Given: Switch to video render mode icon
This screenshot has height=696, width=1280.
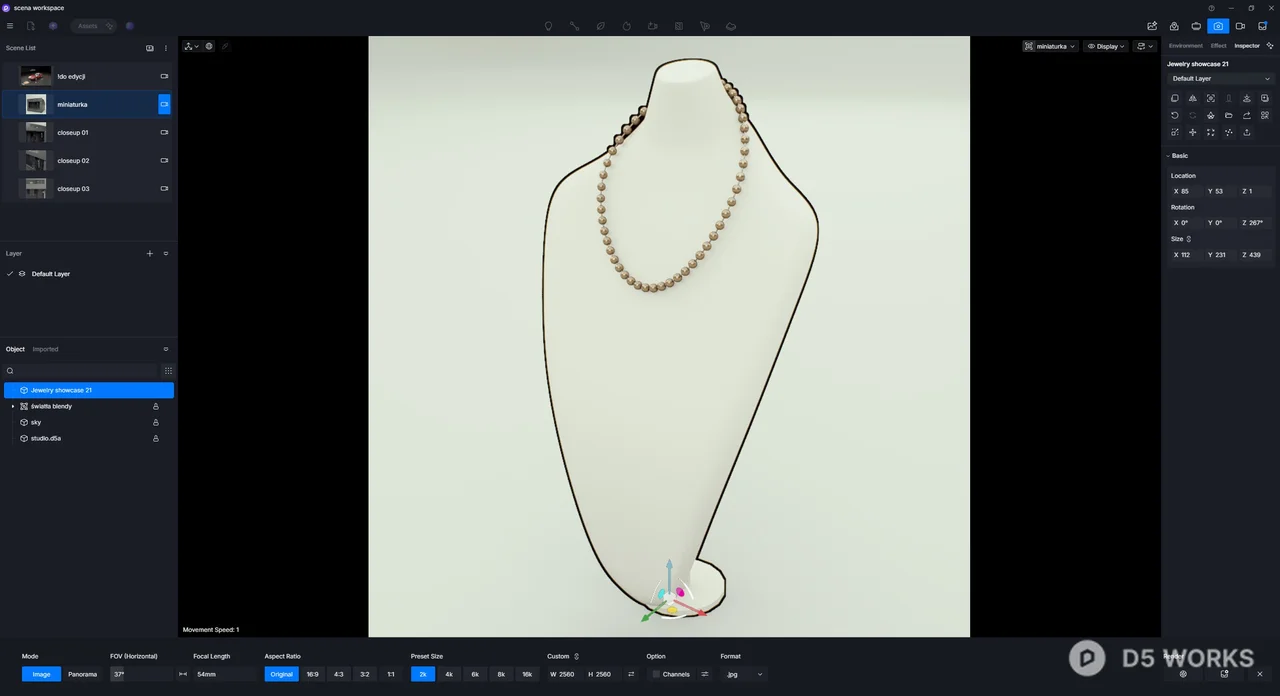Looking at the screenshot, I should [x=1240, y=26].
